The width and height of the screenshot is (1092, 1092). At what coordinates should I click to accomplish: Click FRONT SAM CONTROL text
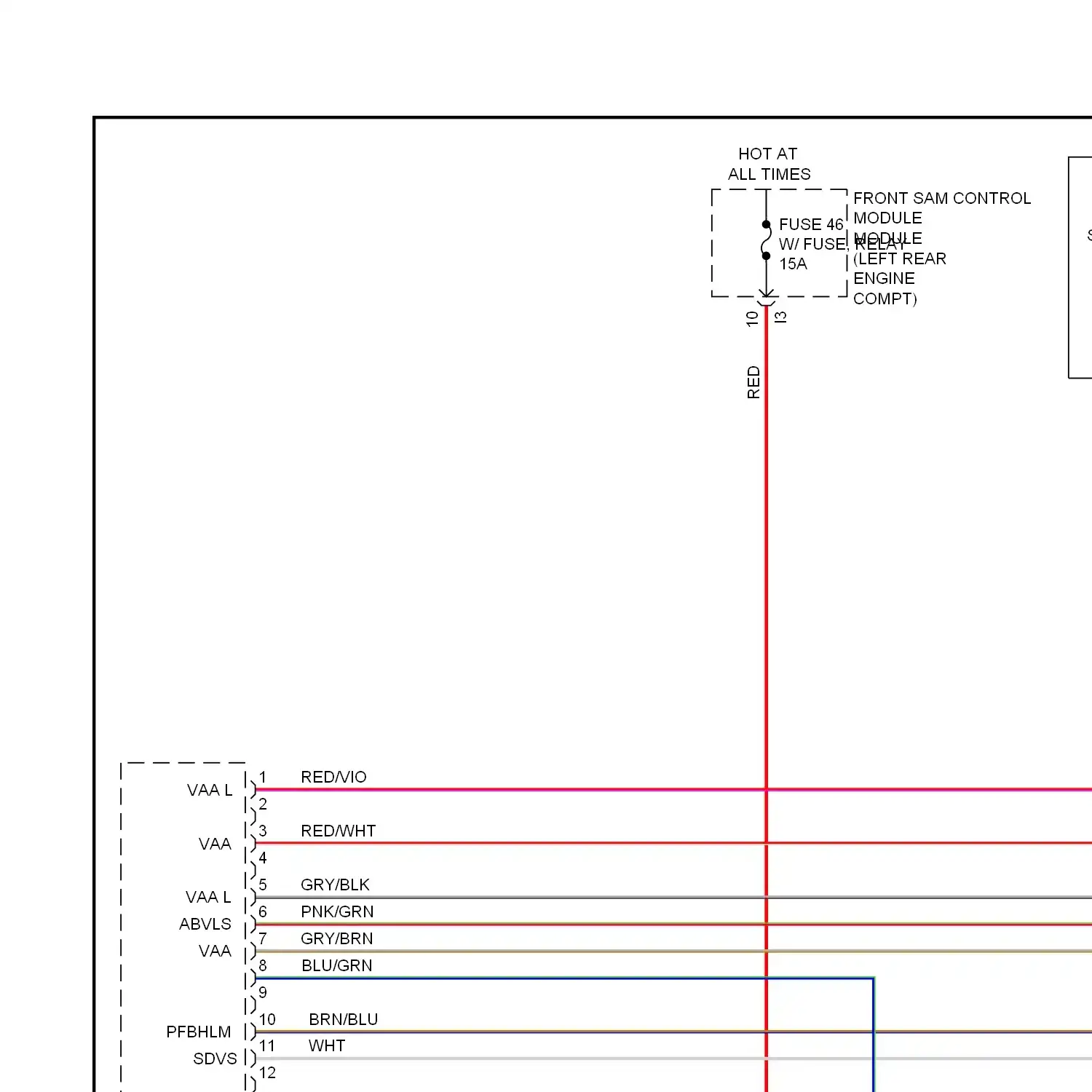pos(942,198)
